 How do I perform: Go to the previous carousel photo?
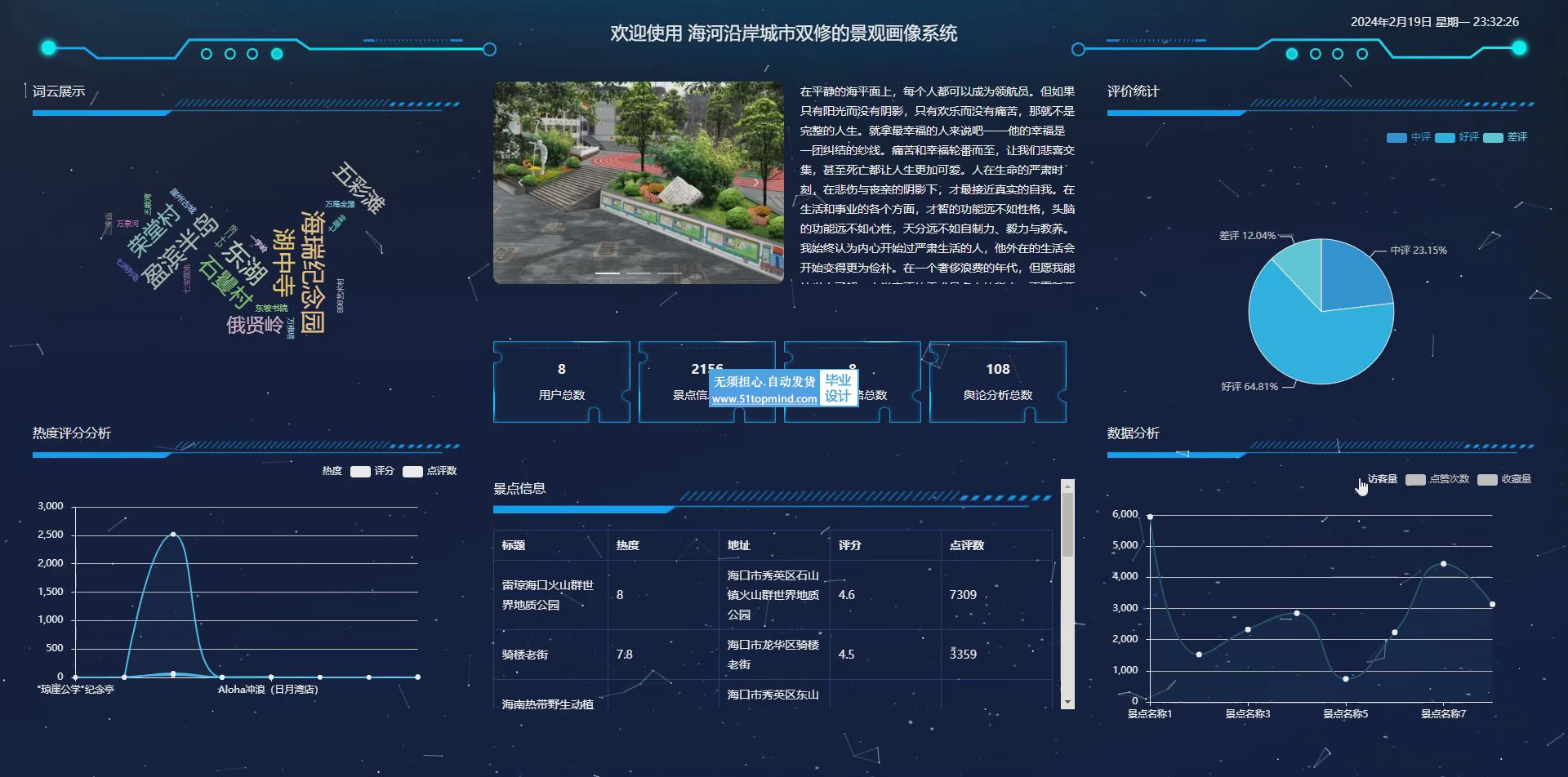coord(521,183)
